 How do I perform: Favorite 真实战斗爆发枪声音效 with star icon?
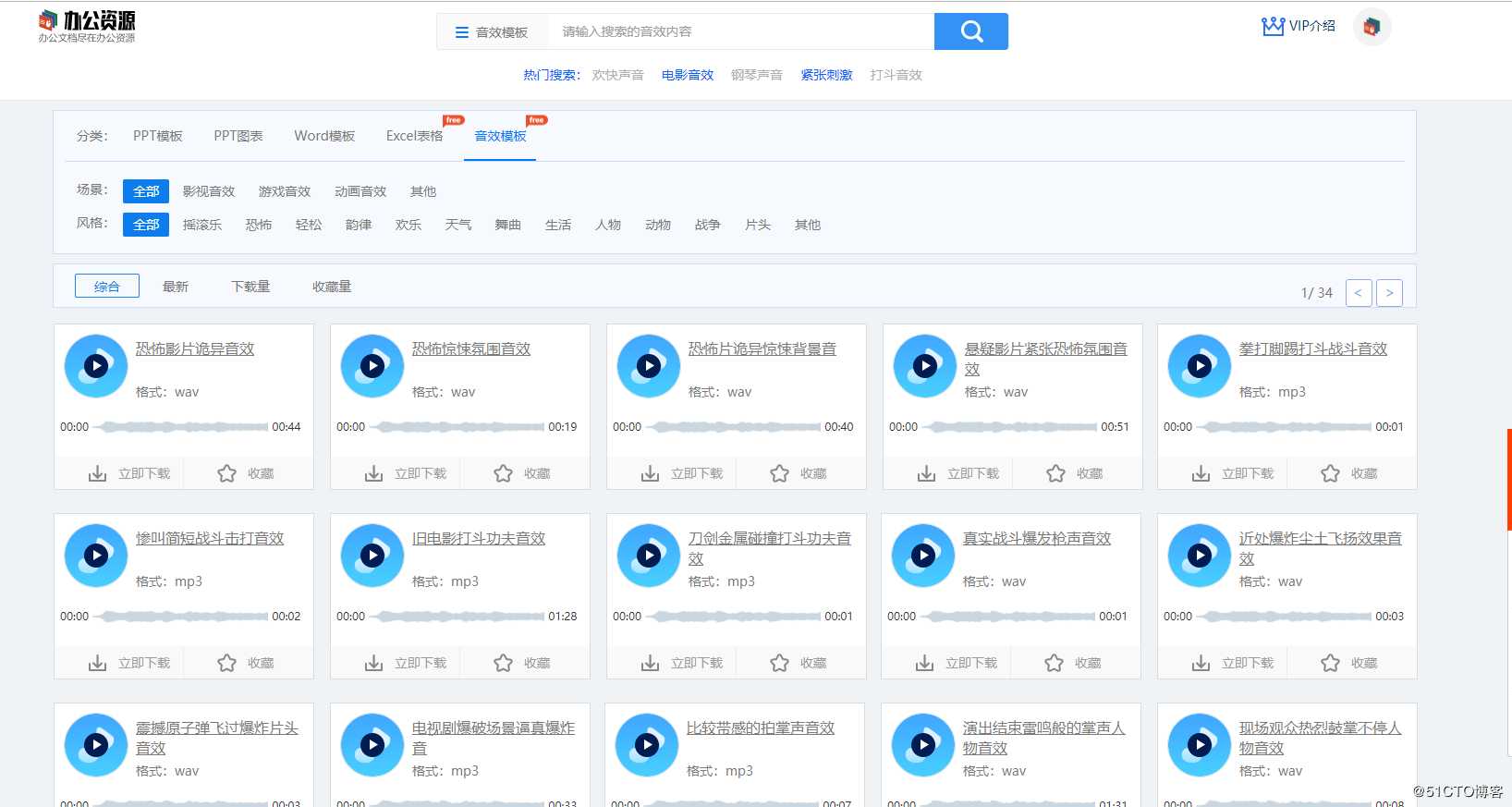1054,663
